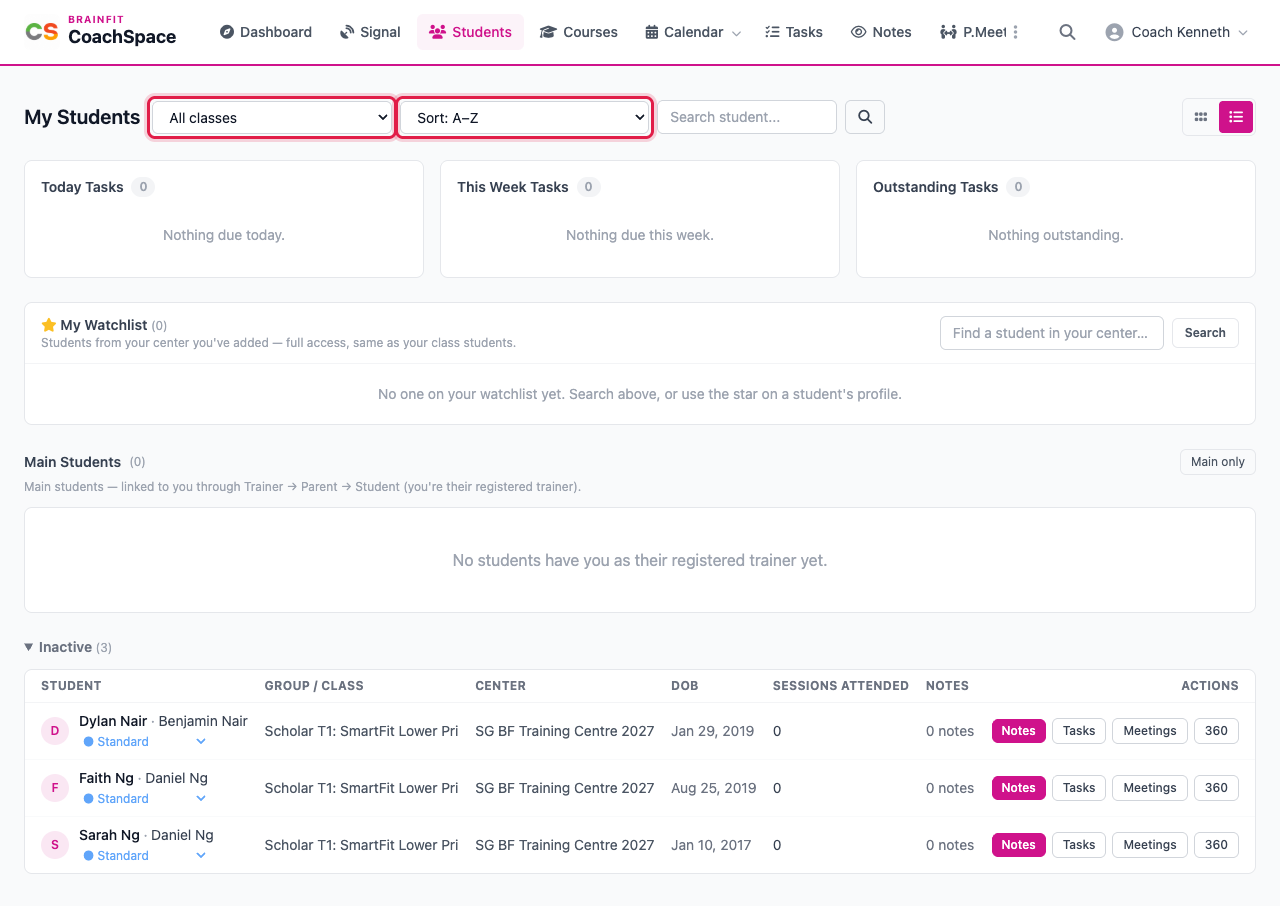
Task: Open 360 view for Sarah Ng
Action: point(1216,845)
